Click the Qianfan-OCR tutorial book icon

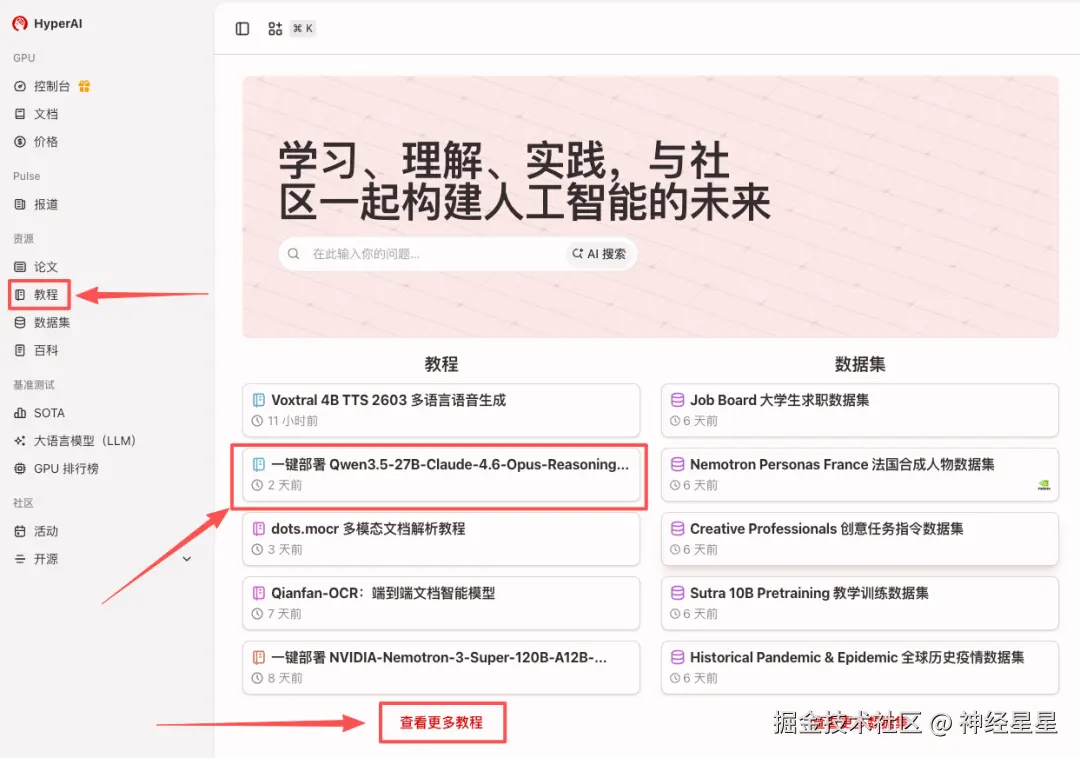(x=259, y=593)
